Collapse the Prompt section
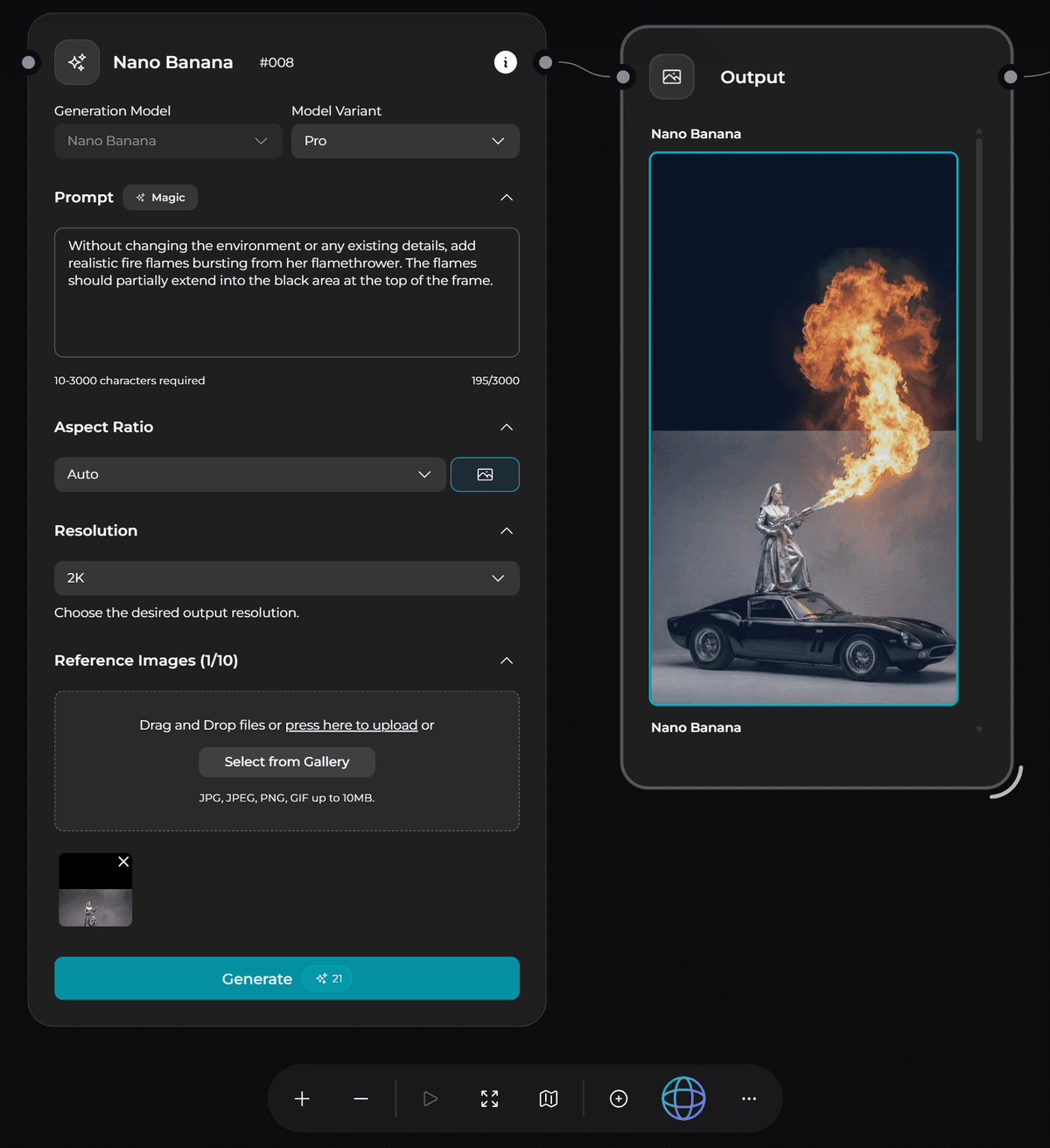The image size is (1050, 1148). point(507,198)
